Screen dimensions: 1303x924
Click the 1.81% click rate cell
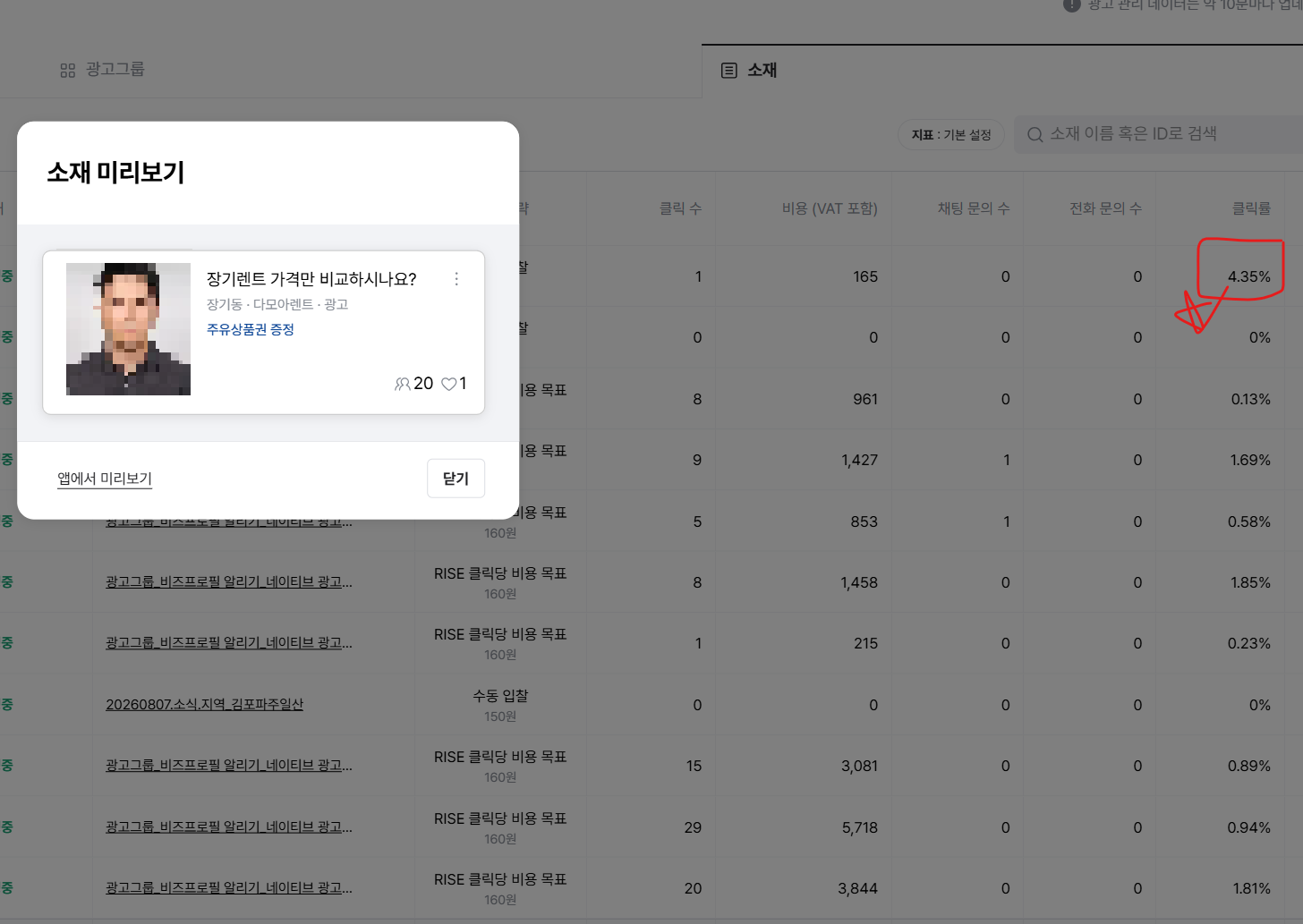[x=1251, y=888]
